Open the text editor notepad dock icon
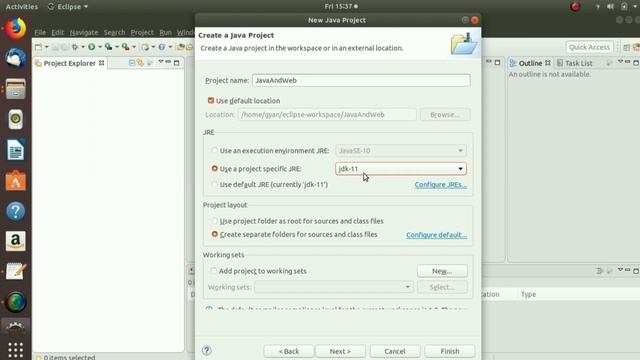Image resolution: width=640 pixels, height=360 pixels. pyautogui.click(x=16, y=271)
